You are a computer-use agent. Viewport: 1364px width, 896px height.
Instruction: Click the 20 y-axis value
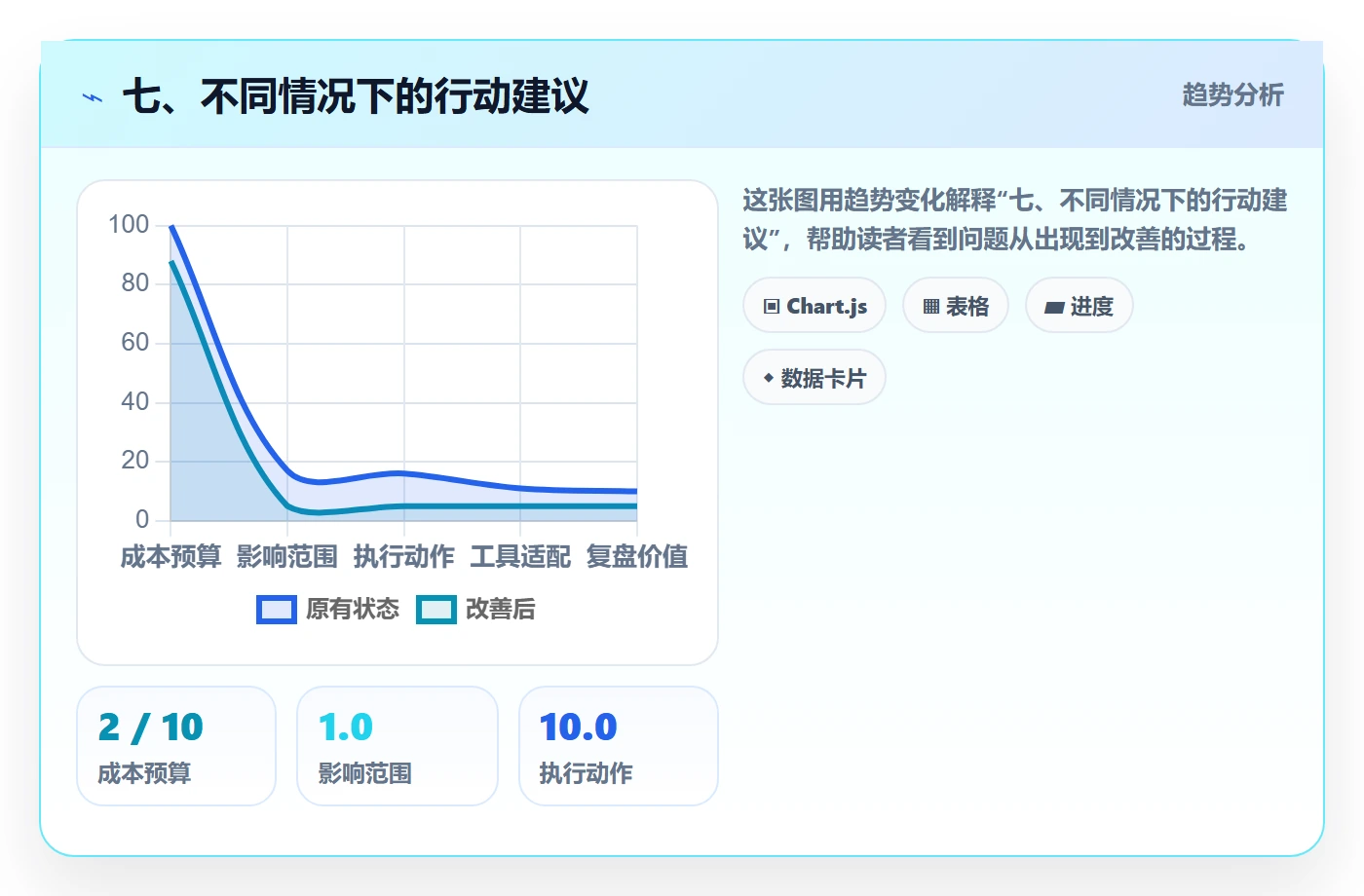point(135,461)
